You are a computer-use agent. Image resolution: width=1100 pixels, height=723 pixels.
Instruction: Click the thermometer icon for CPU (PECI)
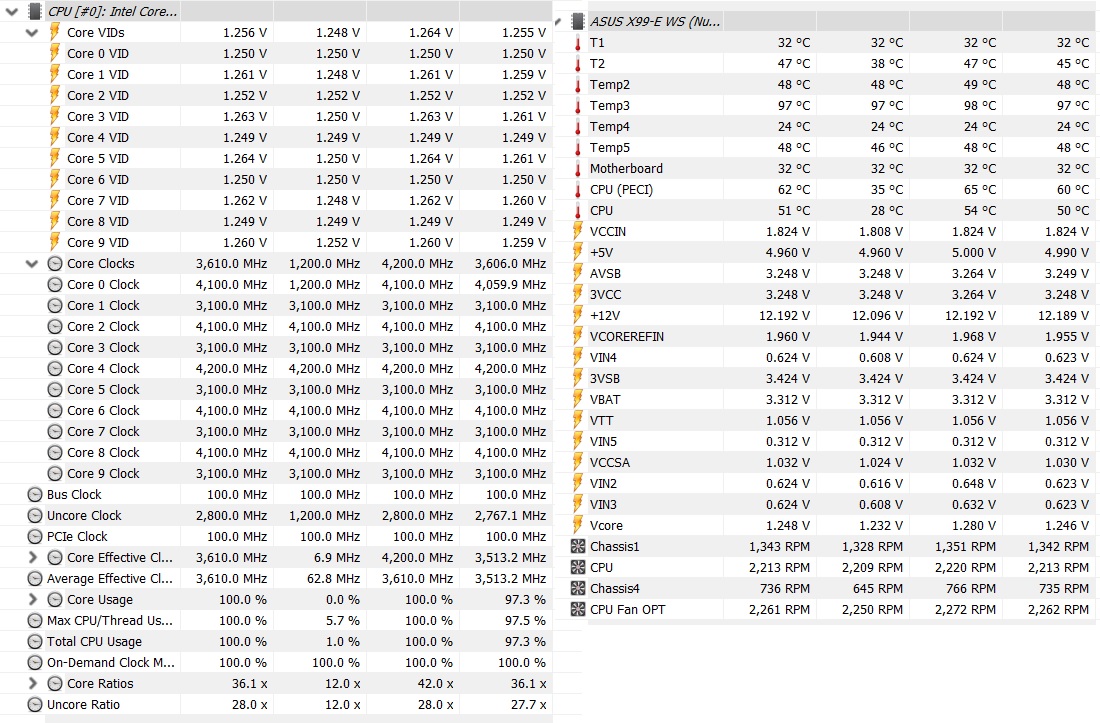tap(578, 190)
